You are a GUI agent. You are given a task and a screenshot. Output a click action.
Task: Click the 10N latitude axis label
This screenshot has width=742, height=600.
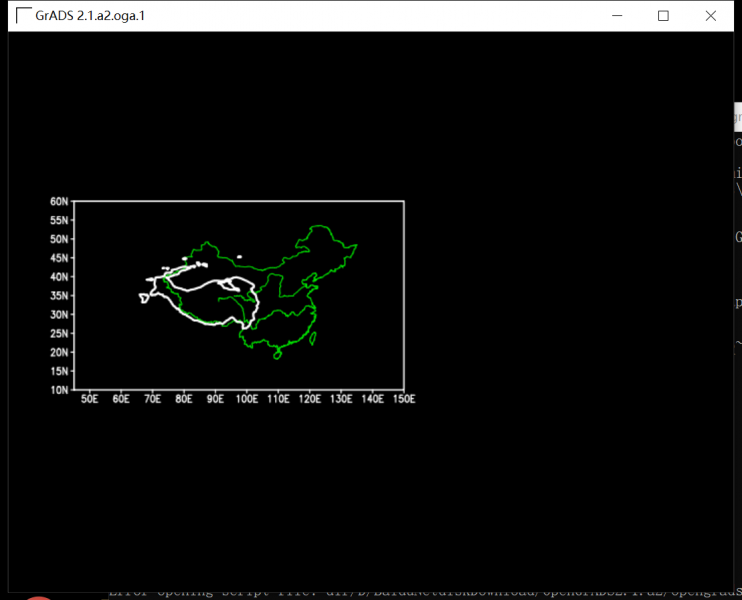(59, 390)
